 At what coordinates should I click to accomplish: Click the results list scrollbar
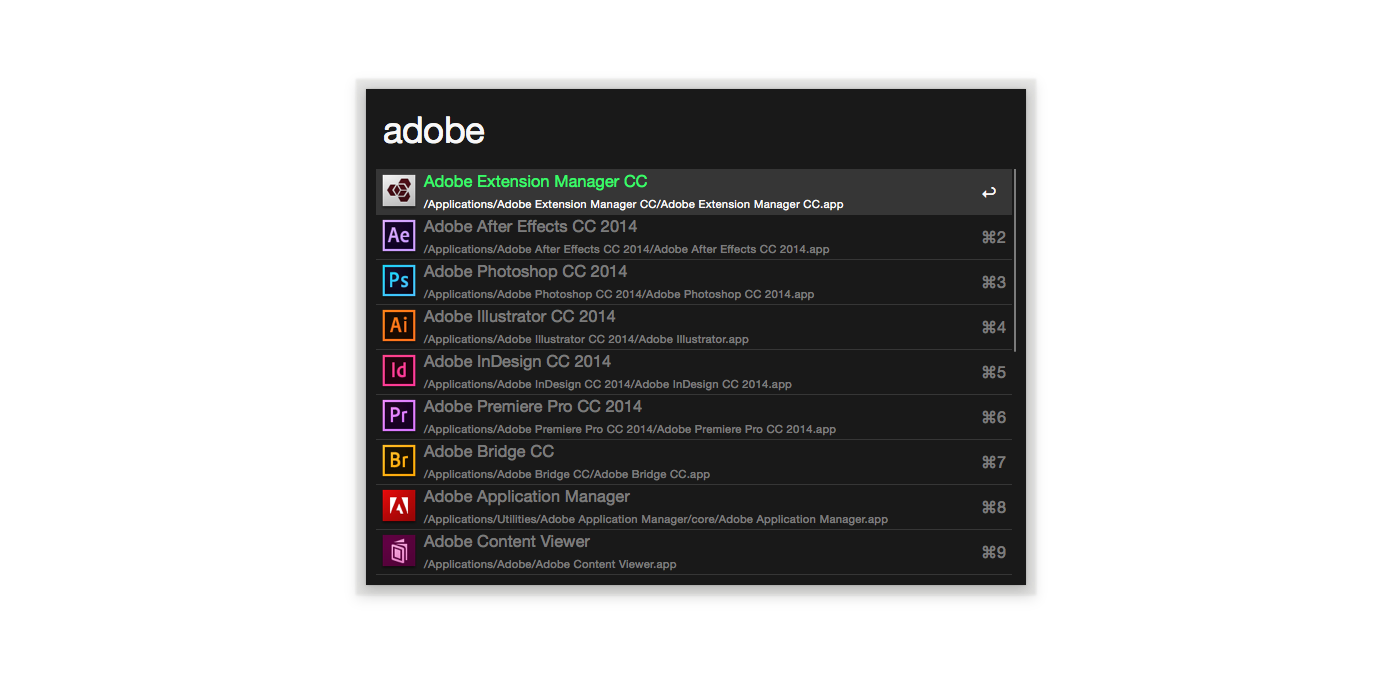(x=1015, y=260)
